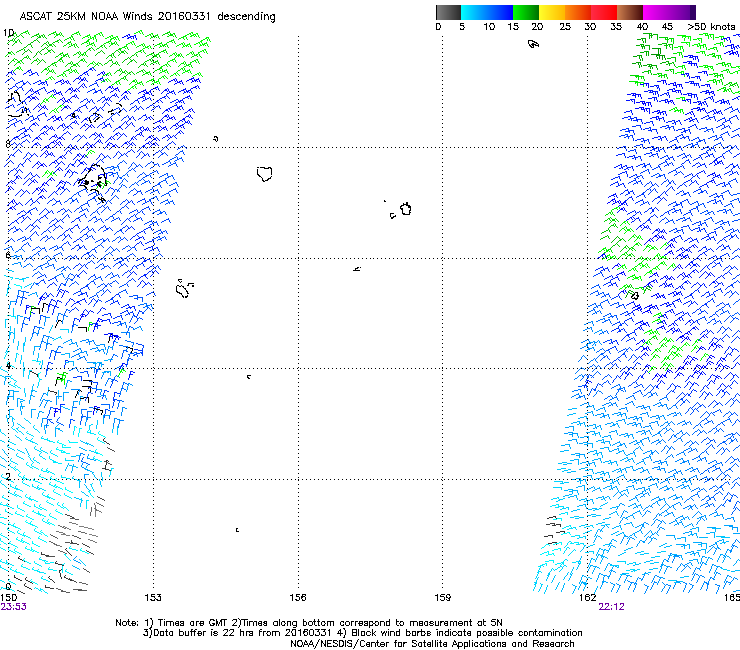Click the brown 35–40 knots legend swatch
The image size is (740, 650).
point(630,12)
